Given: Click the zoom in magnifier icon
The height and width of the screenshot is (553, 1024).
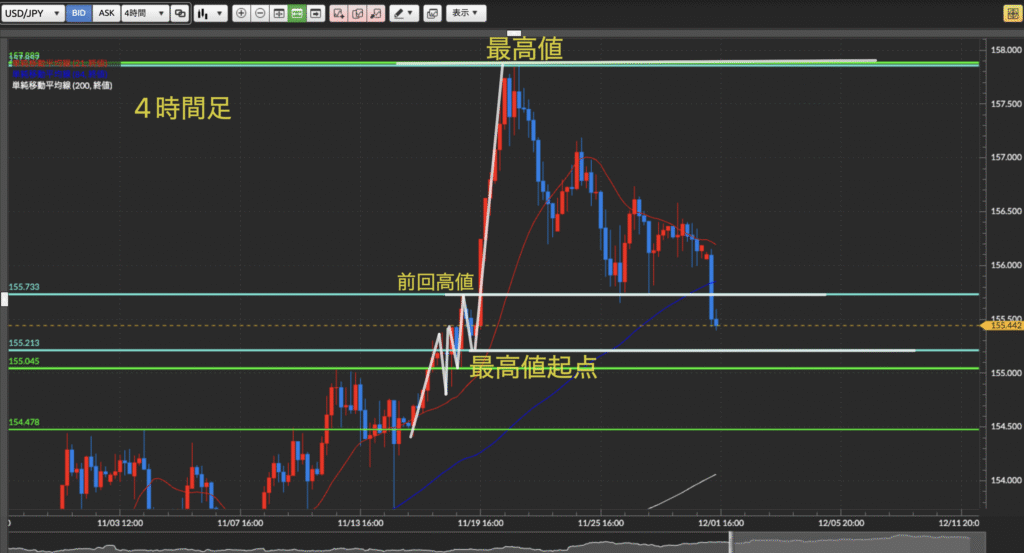Looking at the screenshot, I should click(x=241, y=14).
